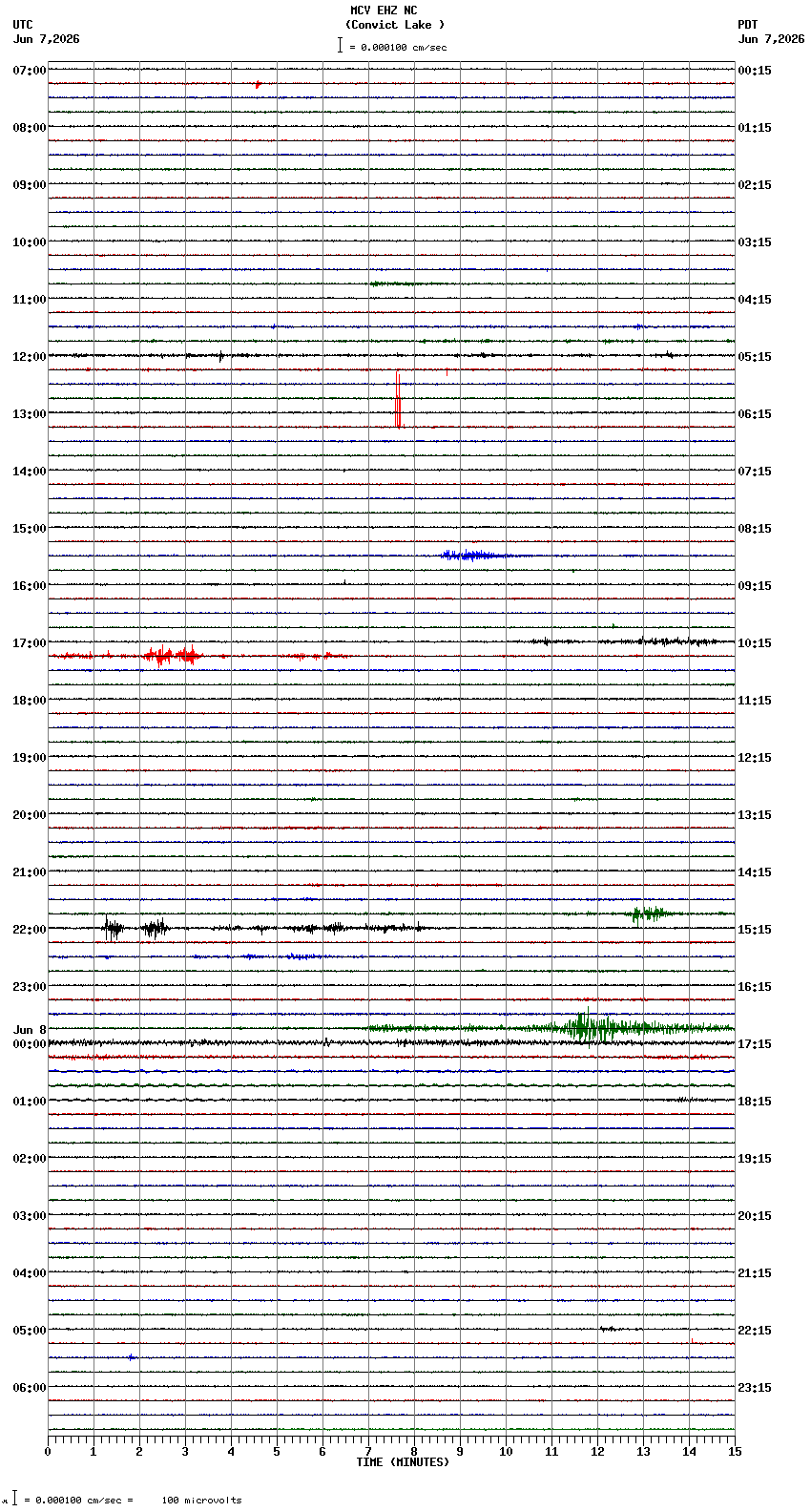Click the 15 tick on the minutes axis
The image size is (811, 1512).
pos(735,1452)
